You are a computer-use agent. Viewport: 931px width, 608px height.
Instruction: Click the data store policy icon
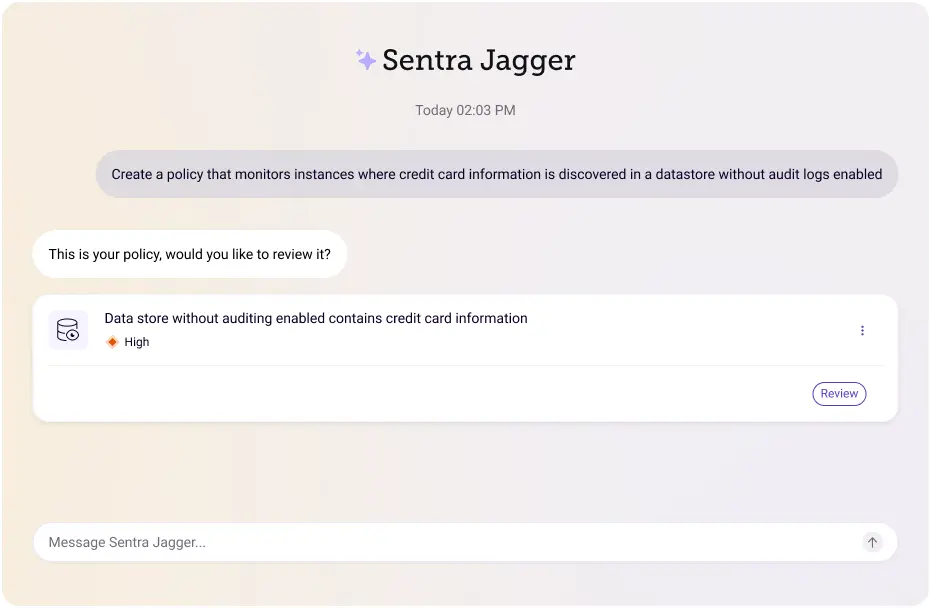68,330
